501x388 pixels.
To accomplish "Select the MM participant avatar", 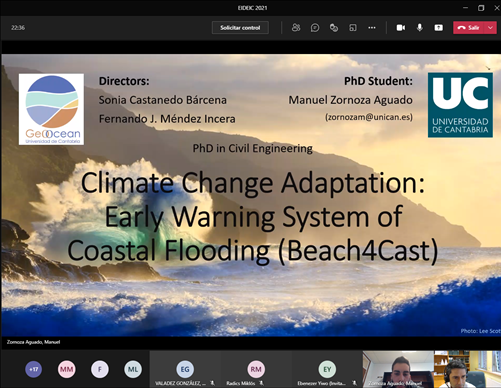I will pos(66,369).
